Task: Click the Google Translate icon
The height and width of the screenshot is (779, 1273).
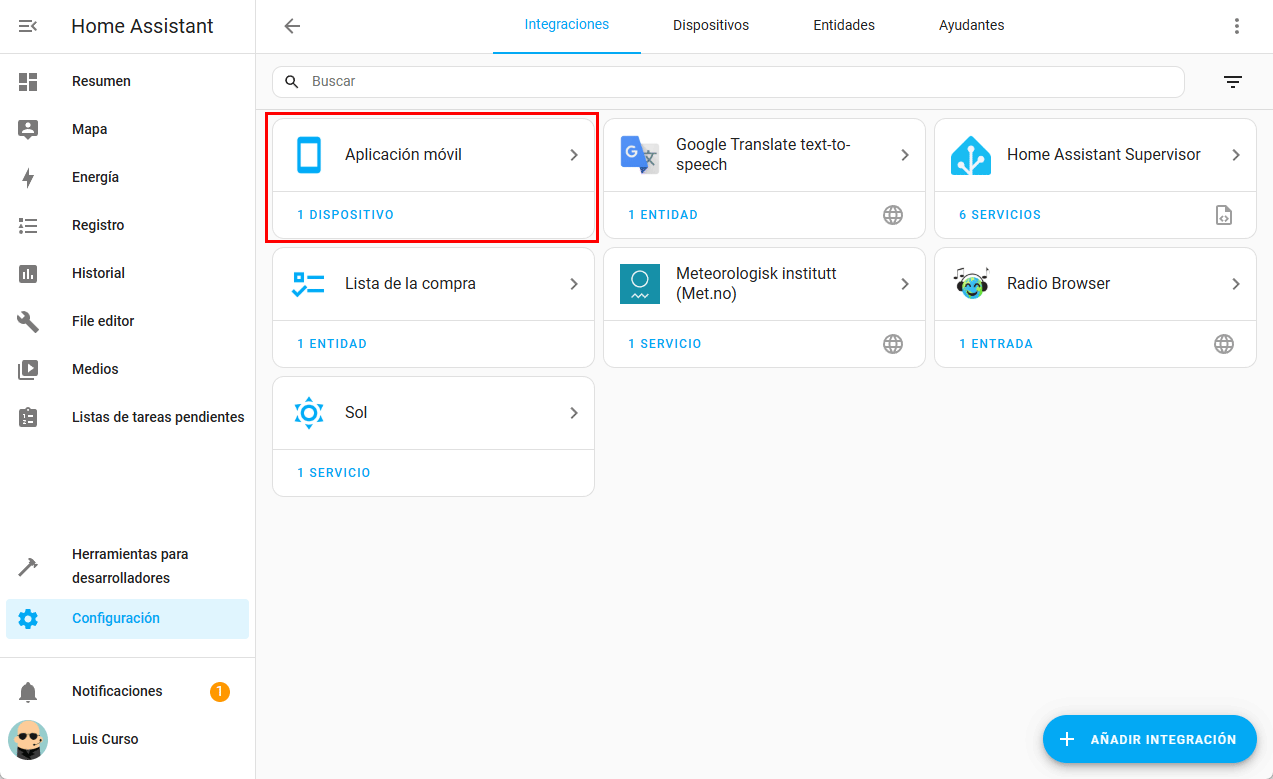Action: tap(639, 155)
